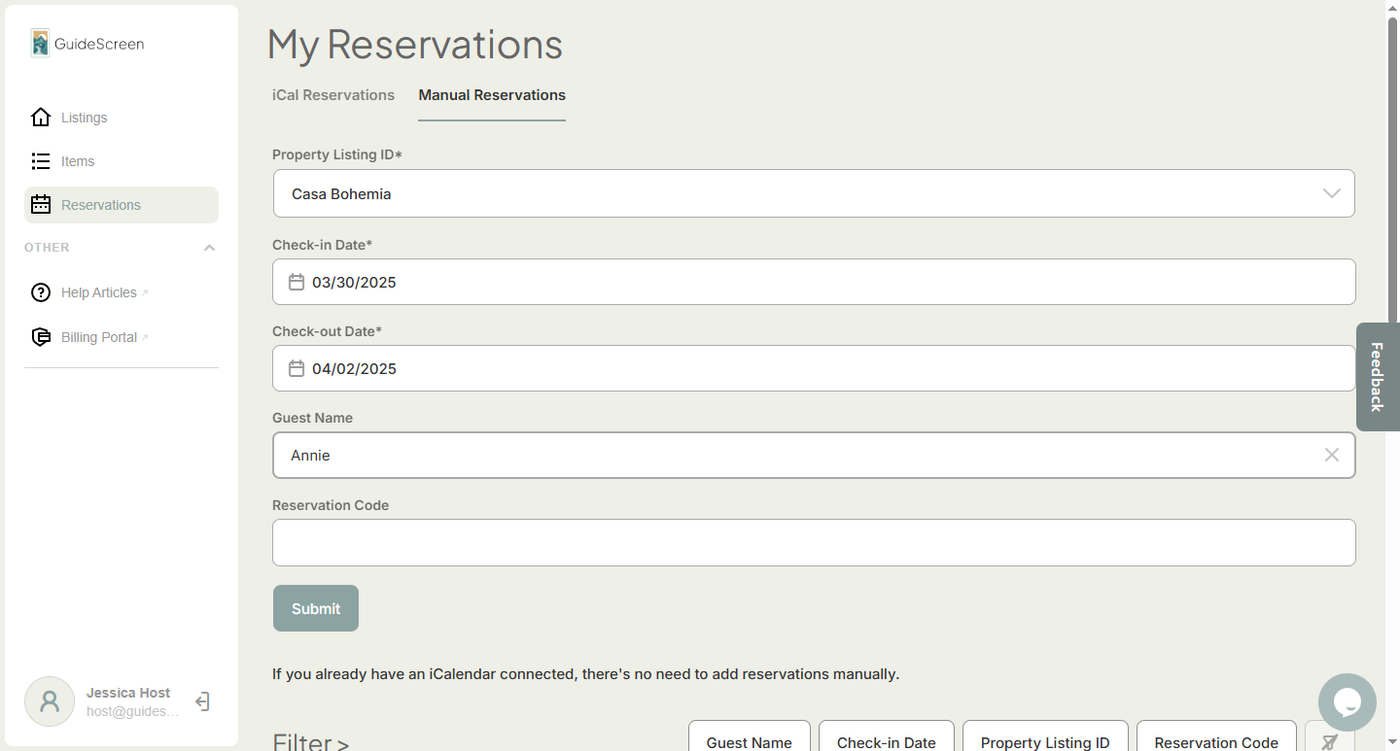Switch to the iCal Reservations tab
This screenshot has width=1400, height=751.
(333, 95)
